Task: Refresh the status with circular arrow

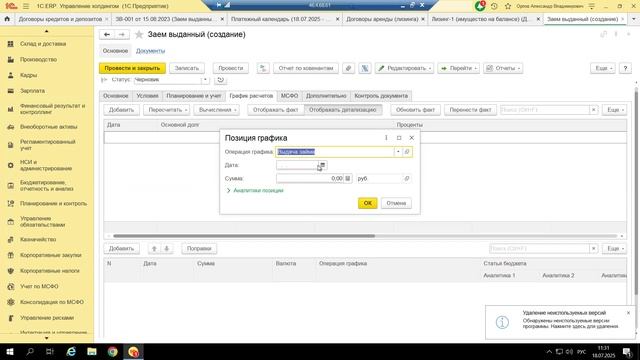Action: (x=220, y=80)
